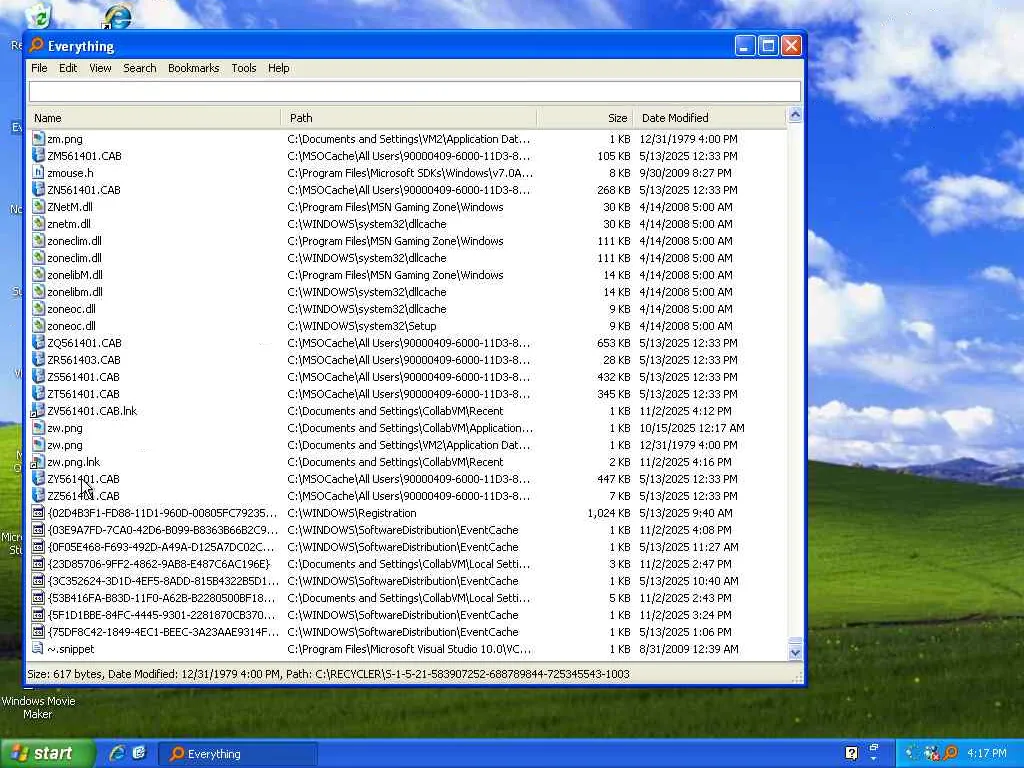1024x768 pixels.
Task: Click the ZR561403.CAB file icon
Action: [39, 359]
